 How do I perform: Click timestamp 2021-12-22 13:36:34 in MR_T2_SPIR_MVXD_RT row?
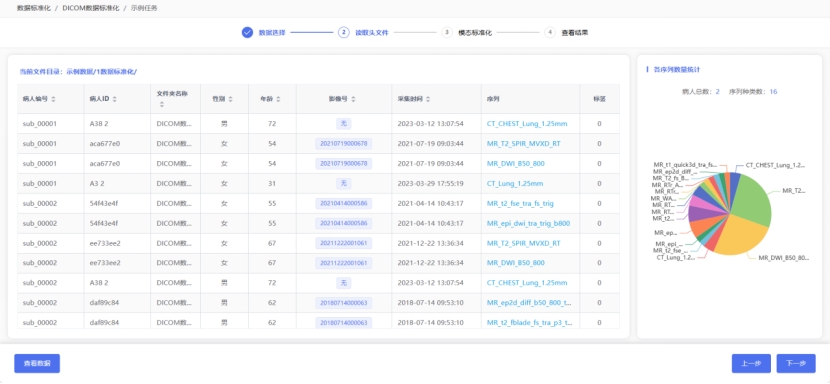click(x=430, y=243)
